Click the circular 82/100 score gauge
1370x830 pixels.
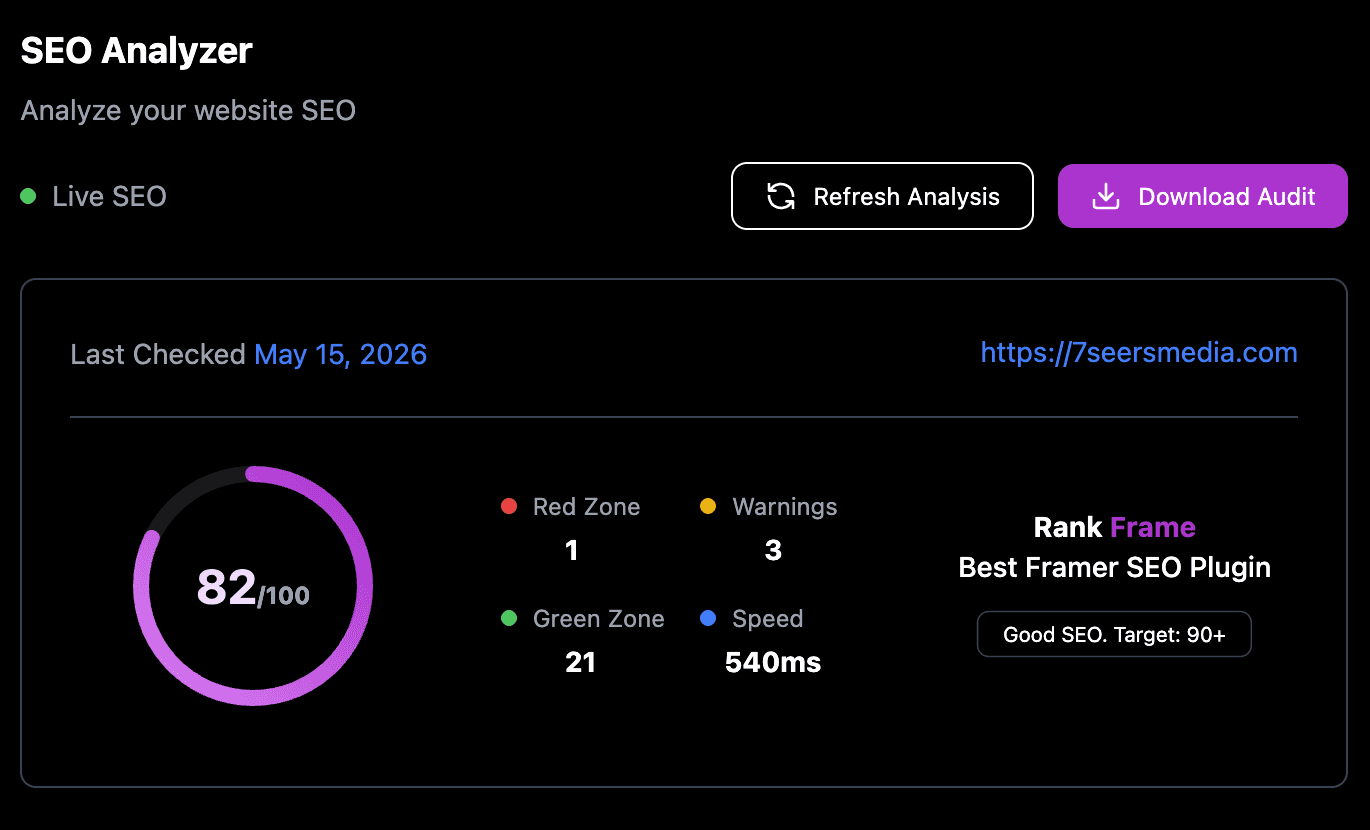pyautogui.click(x=253, y=586)
